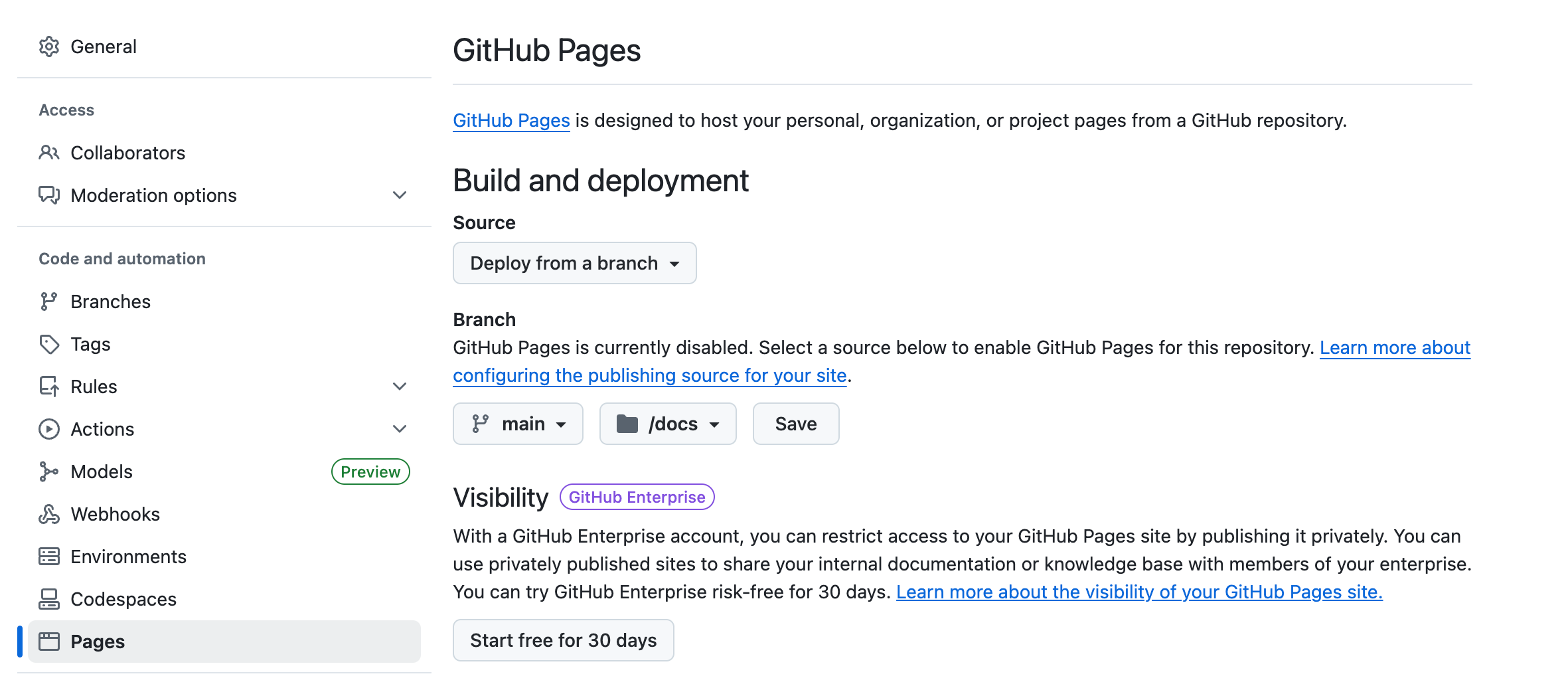Expand the Actions section chevron
This screenshot has width=1568, height=696.
(x=400, y=429)
